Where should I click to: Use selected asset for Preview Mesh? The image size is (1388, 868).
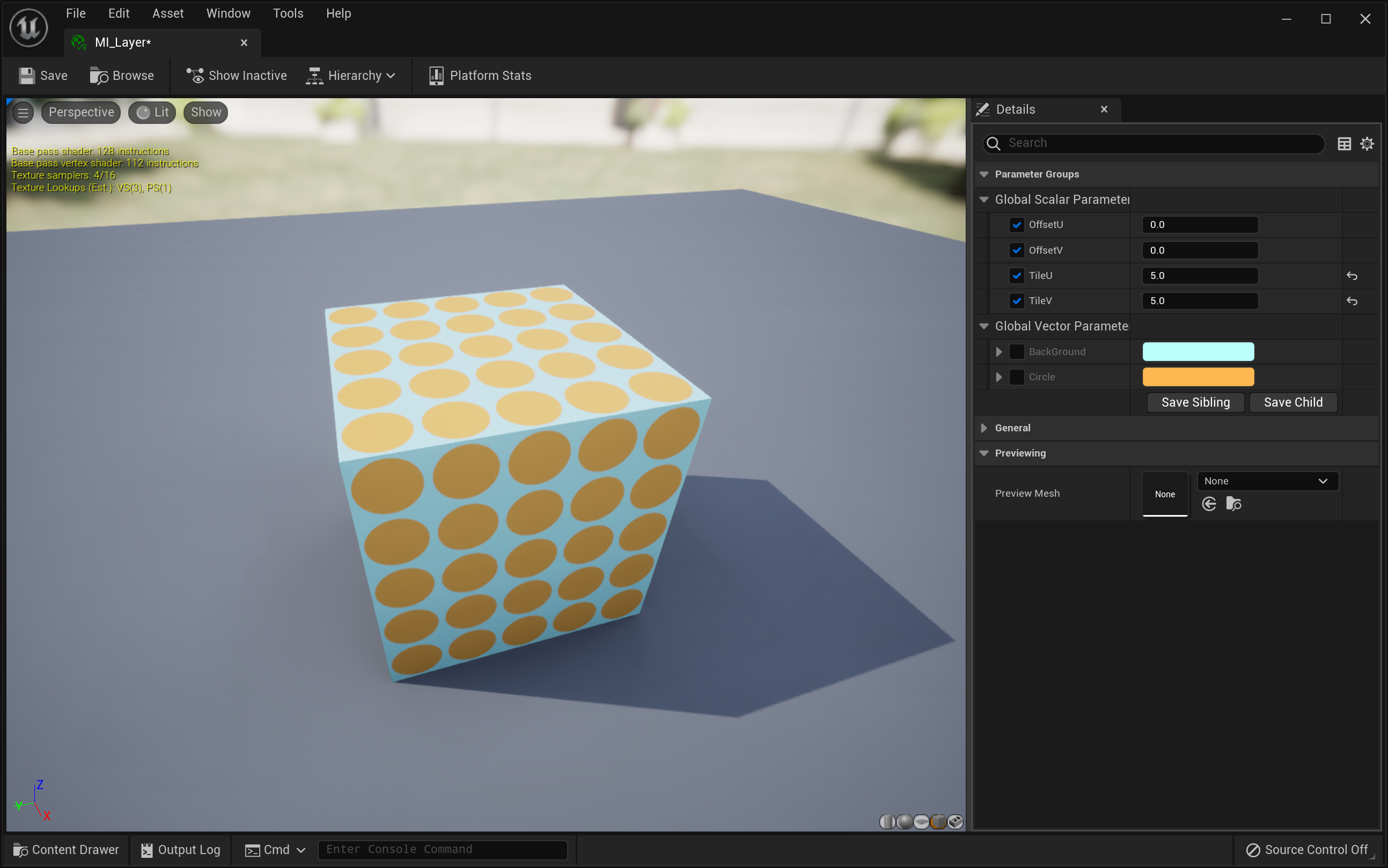coord(1209,503)
